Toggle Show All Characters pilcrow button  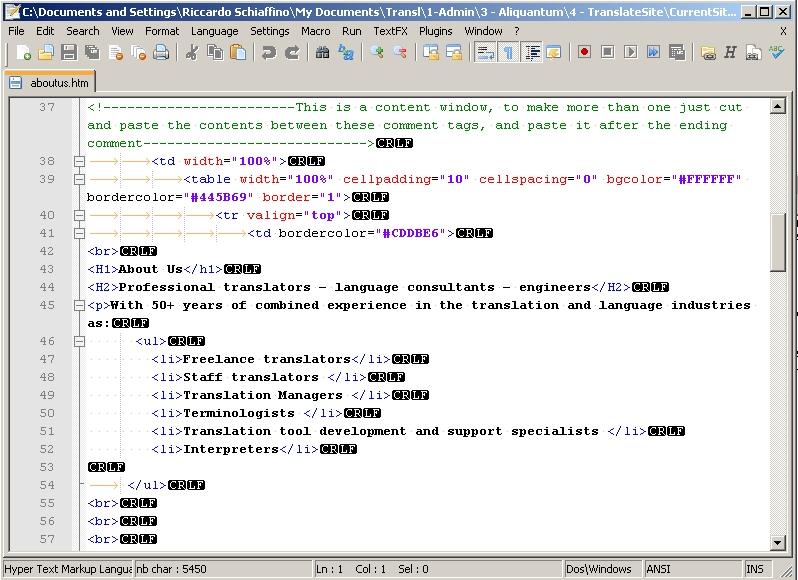pyautogui.click(x=508, y=52)
